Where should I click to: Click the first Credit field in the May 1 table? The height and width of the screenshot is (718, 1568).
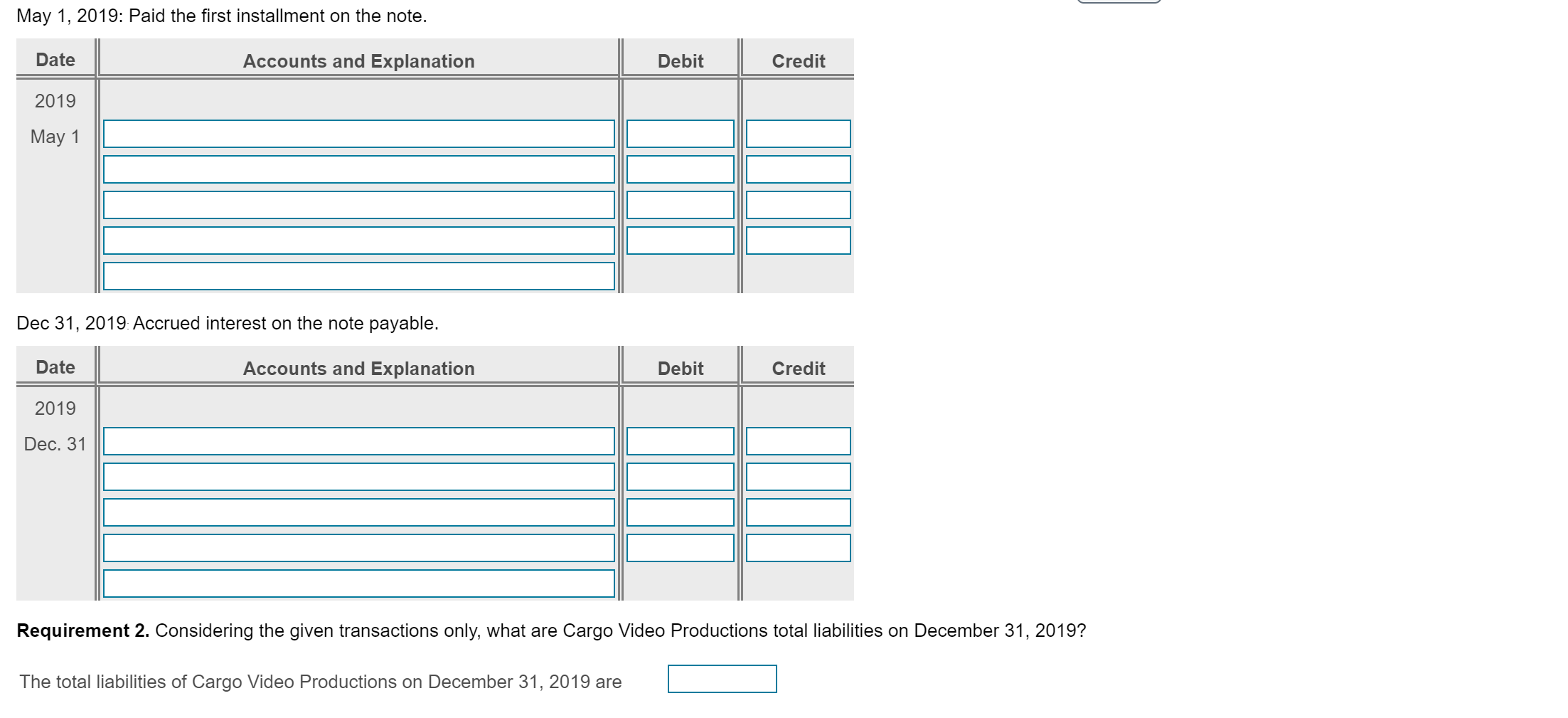click(x=798, y=134)
